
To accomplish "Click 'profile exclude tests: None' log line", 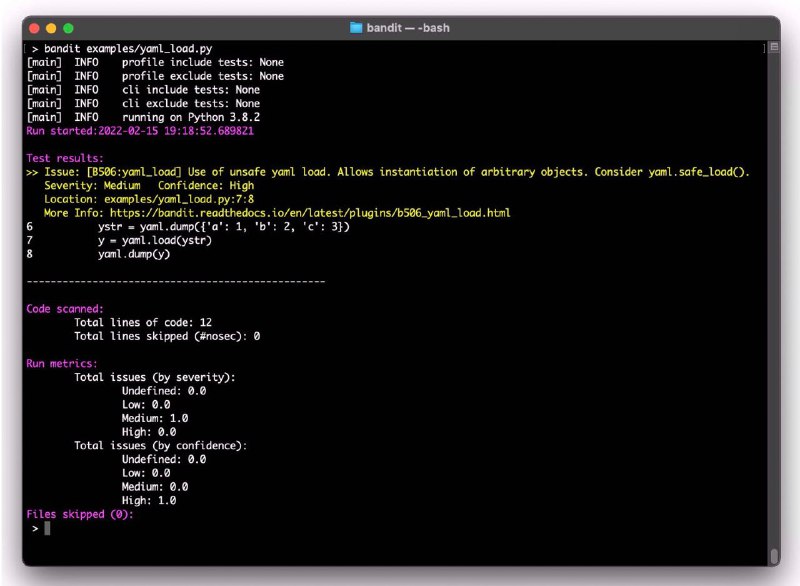I will tap(203, 76).
